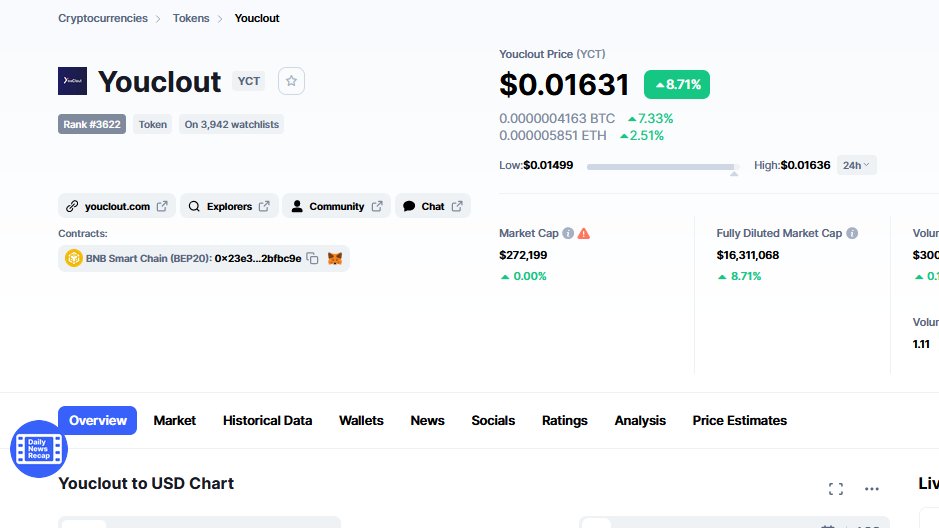Click the $272,199 market cap value

click(523, 255)
